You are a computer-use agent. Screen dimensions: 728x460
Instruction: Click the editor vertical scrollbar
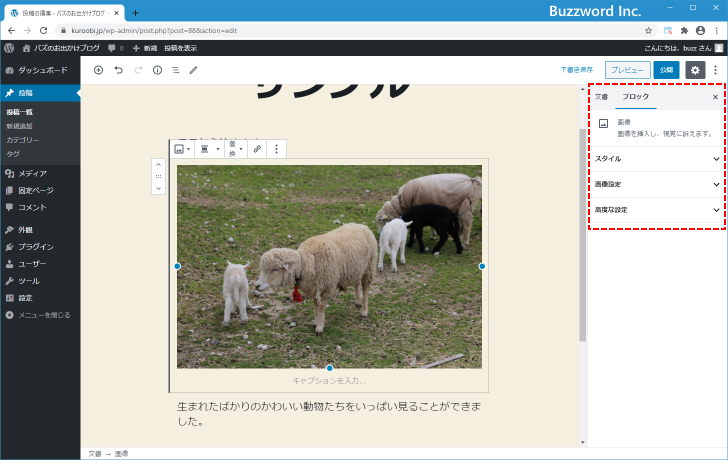point(582,234)
